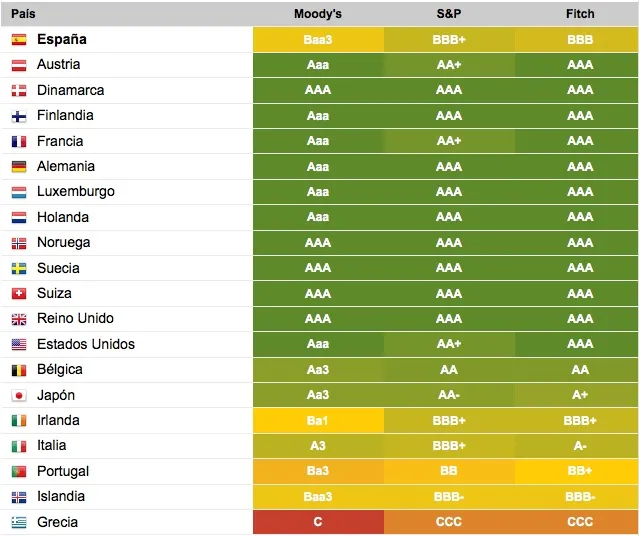Select the Moody's column header
The width and height of the screenshot is (639, 536).
tap(318, 14)
